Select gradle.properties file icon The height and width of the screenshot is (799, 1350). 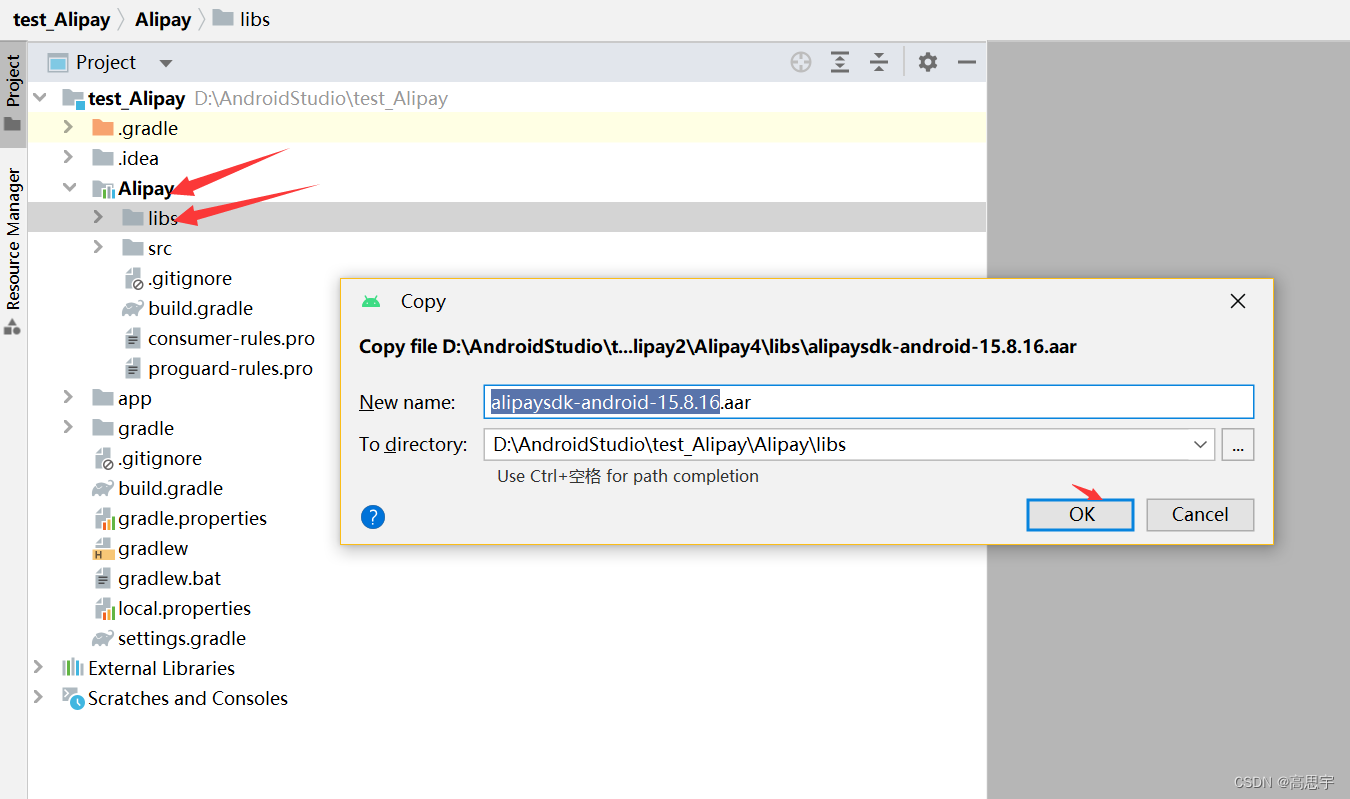click(104, 518)
